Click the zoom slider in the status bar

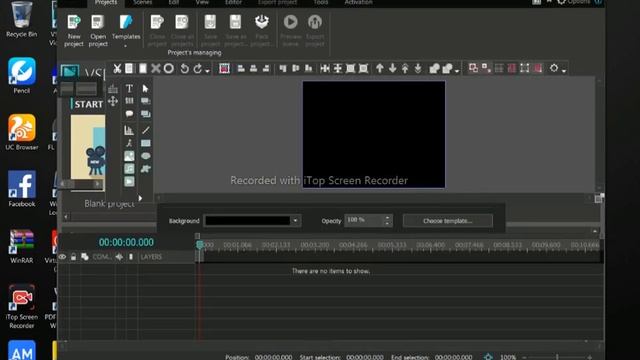pos(557,357)
